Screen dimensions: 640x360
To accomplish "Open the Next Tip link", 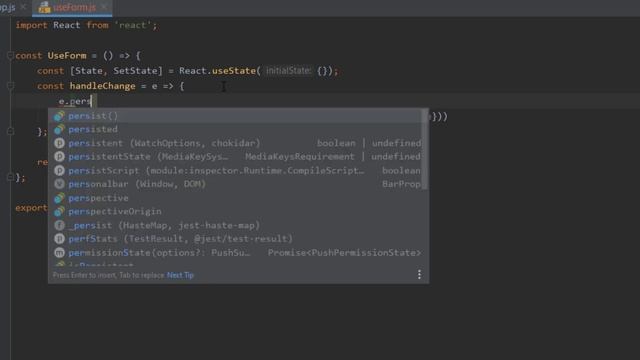I will click(x=180, y=275).
